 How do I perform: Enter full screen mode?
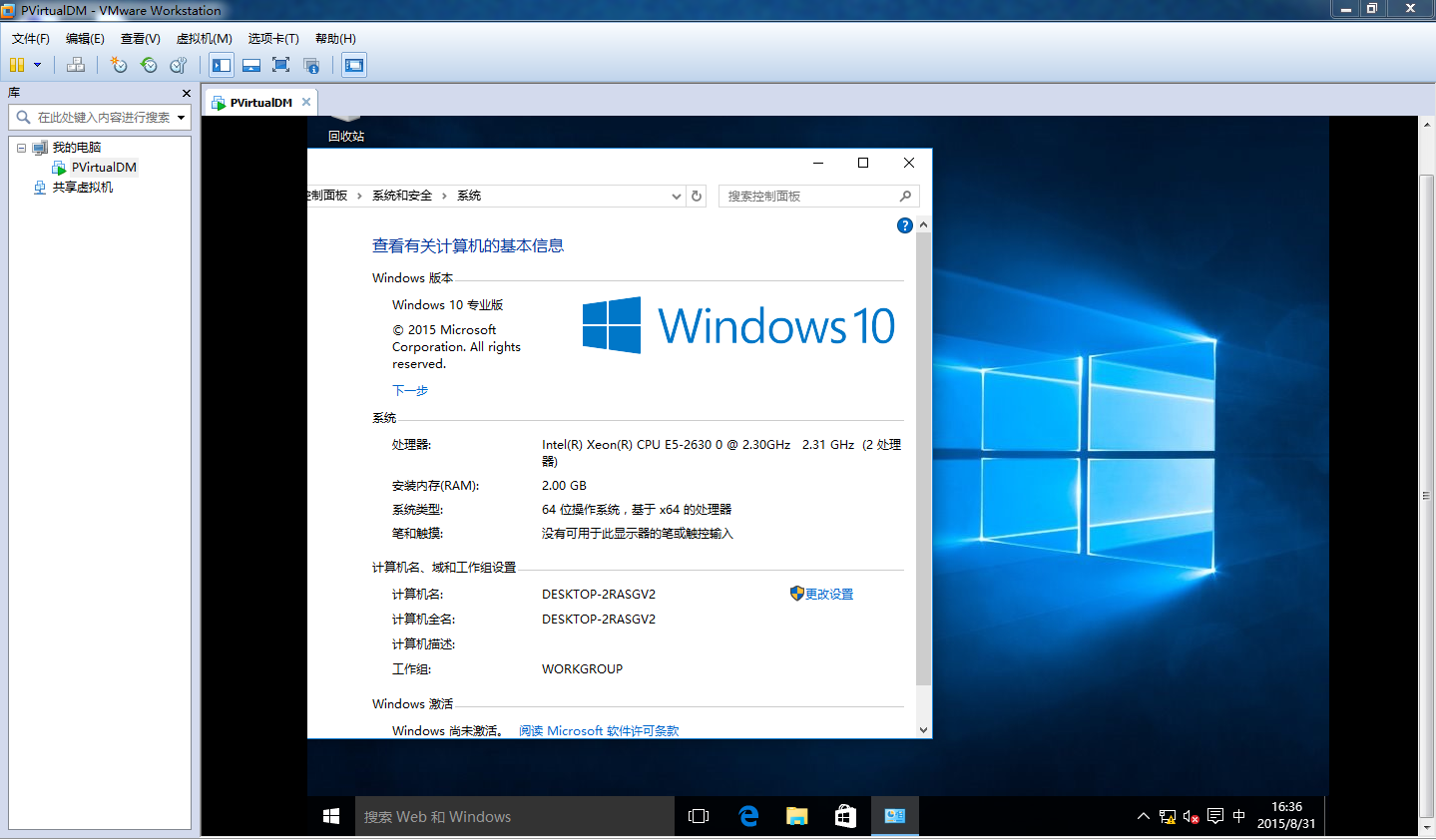point(281,65)
